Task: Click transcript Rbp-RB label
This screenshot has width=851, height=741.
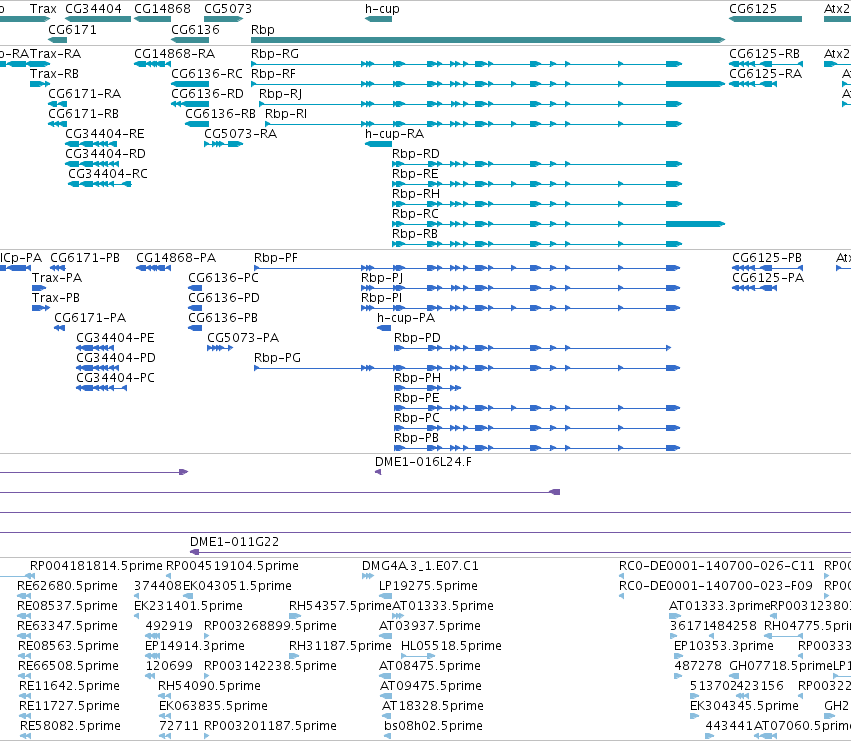Action: (x=415, y=235)
